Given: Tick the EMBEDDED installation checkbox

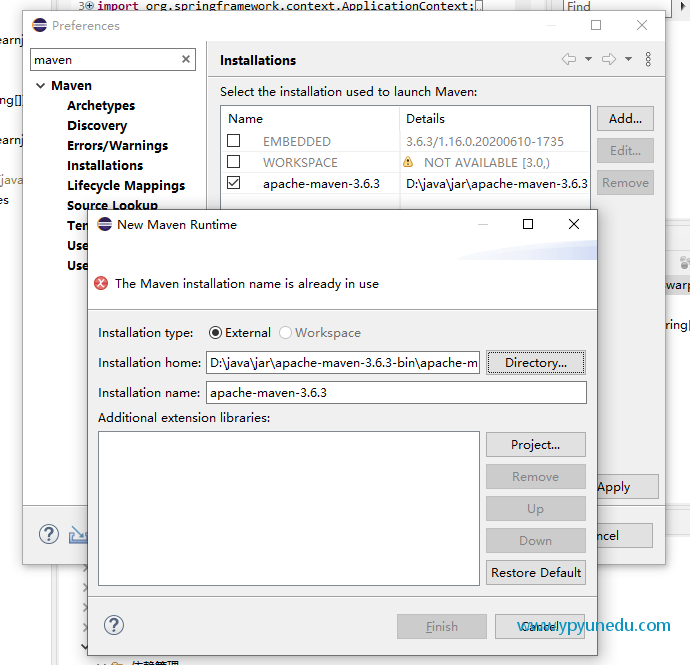Looking at the screenshot, I should point(233,141).
